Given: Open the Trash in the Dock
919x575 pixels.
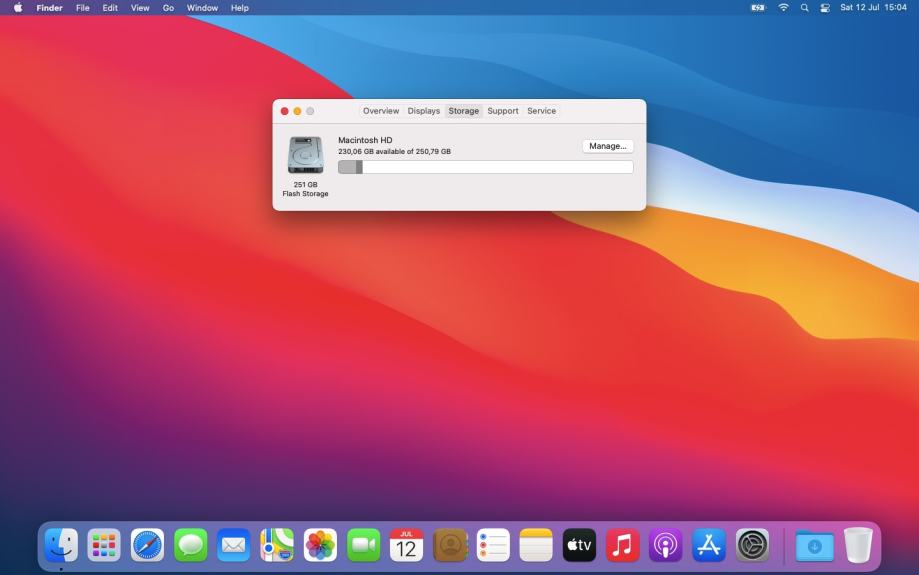Looking at the screenshot, I should click(x=857, y=545).
